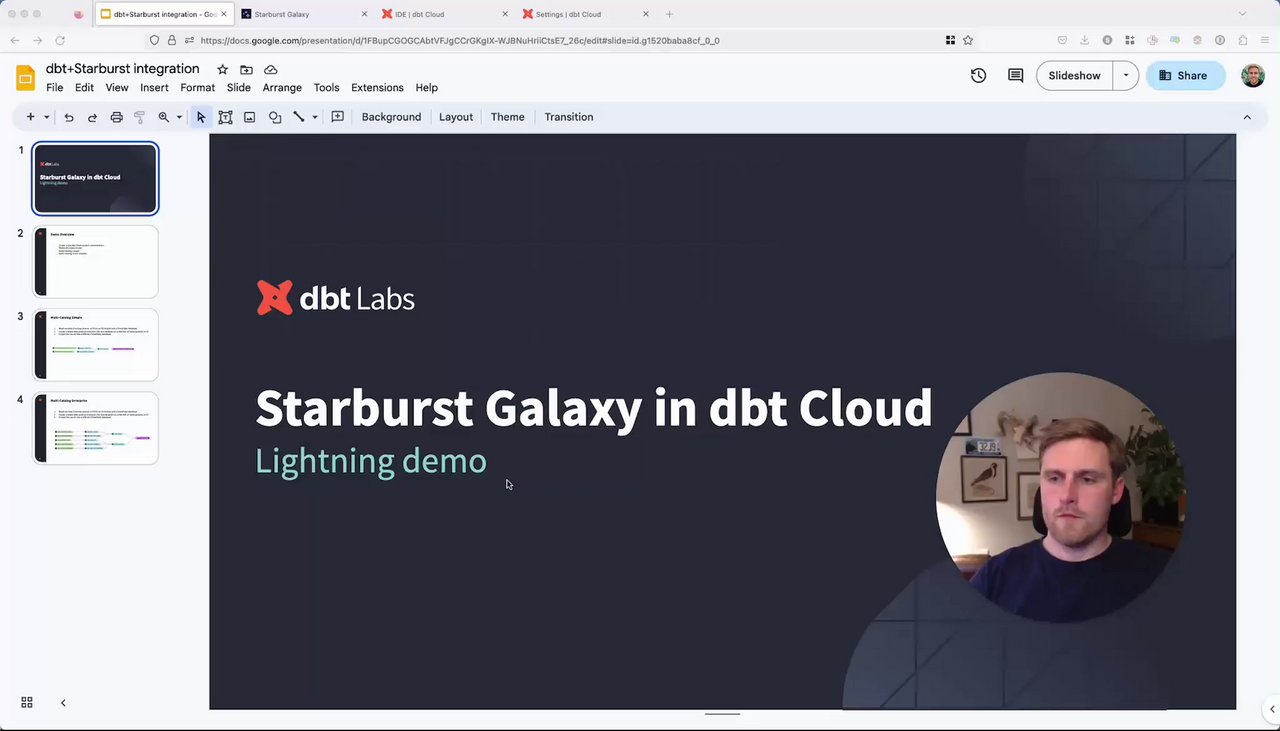The image size is (1280, 731).
Task: Open the Arrange menu
Action: coord(282,88)
